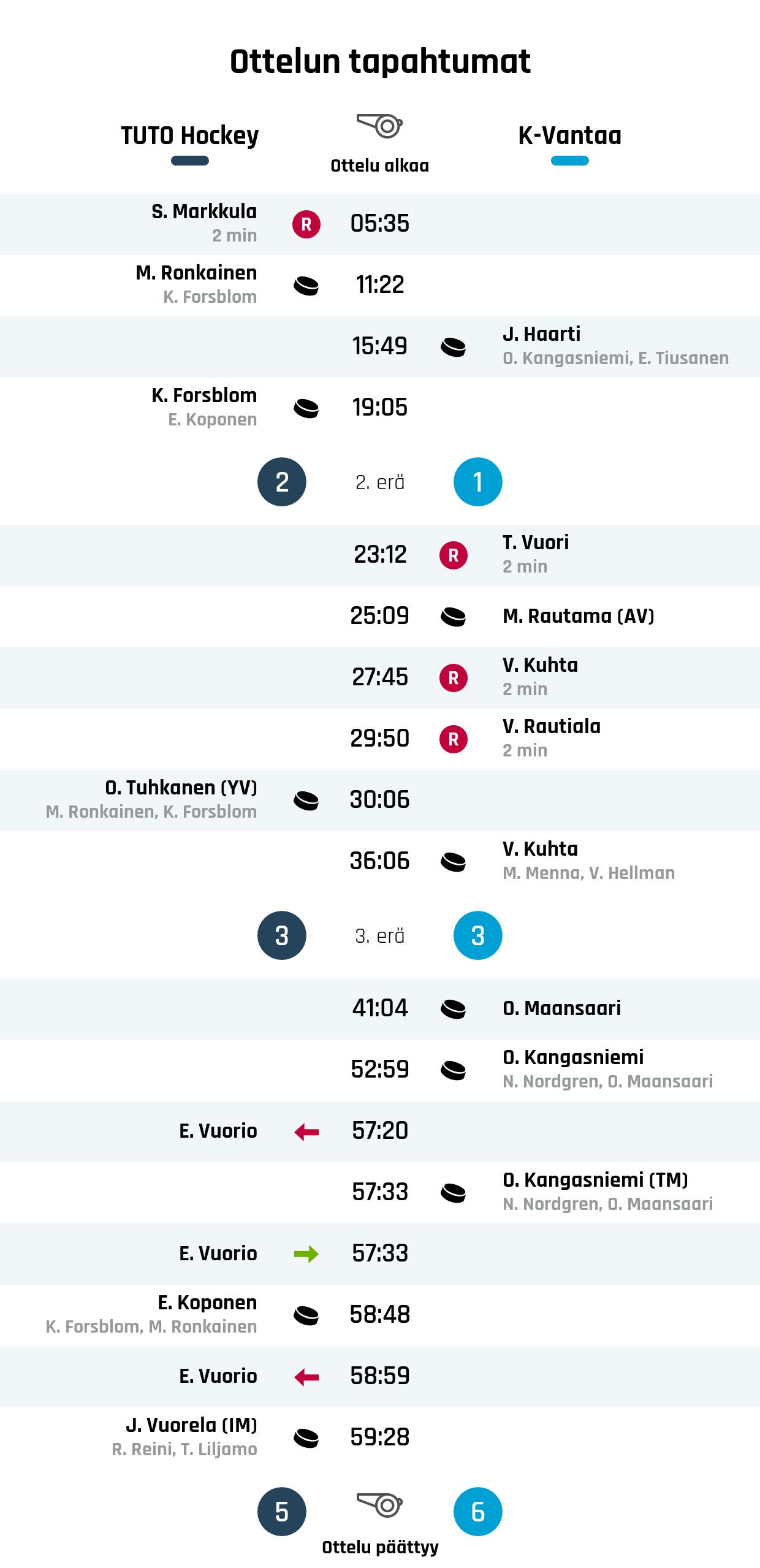Click the penalty icon next to T. Vuori
This screenshot has width=760, height=1568.
(454, 555)
